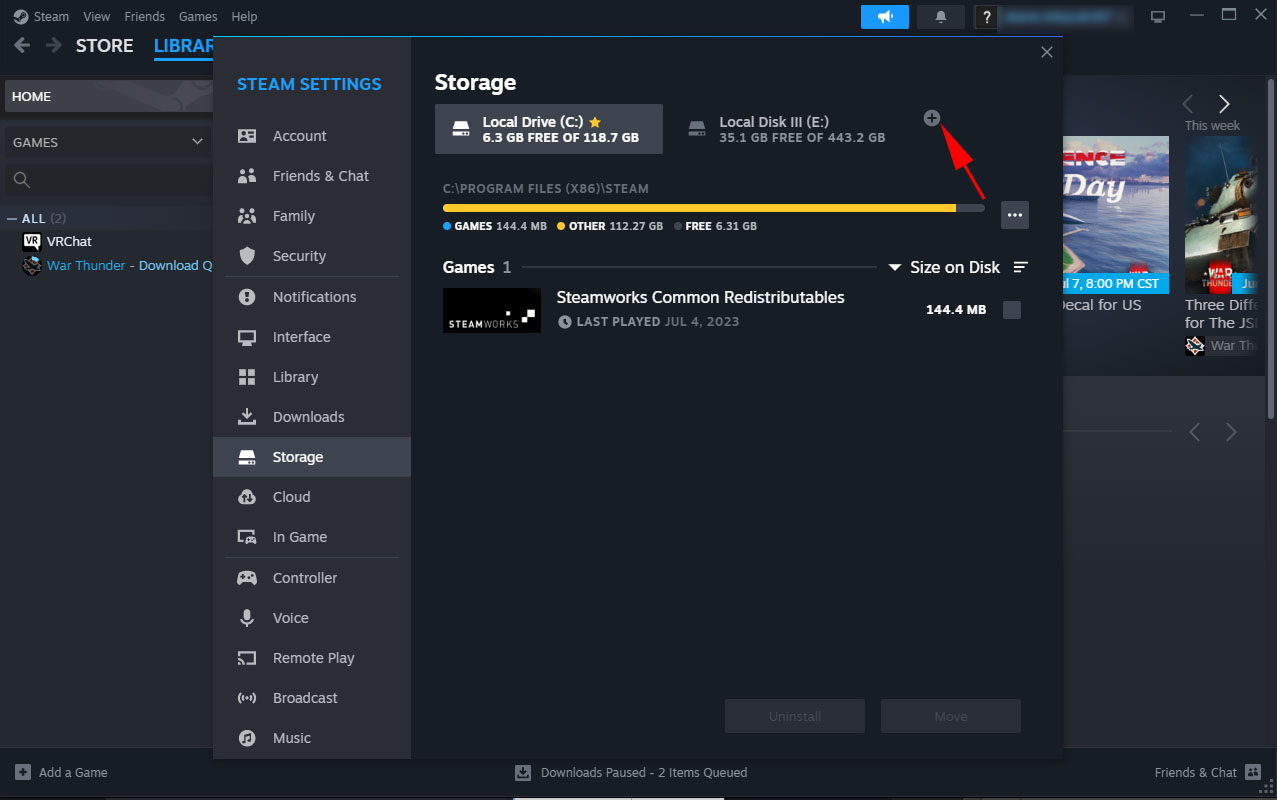Click the sort lines icon beside Size on Disk
1277x800 pixels.
click(x=1020, y=267)
